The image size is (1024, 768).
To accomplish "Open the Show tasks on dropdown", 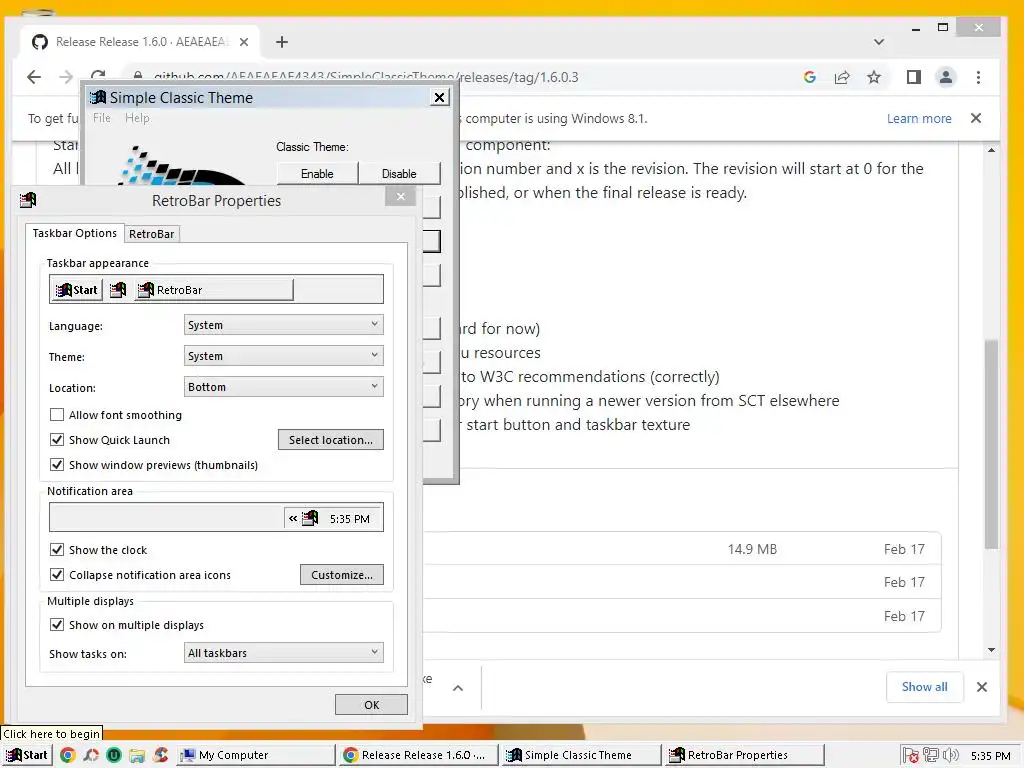I will pos(283,652).
